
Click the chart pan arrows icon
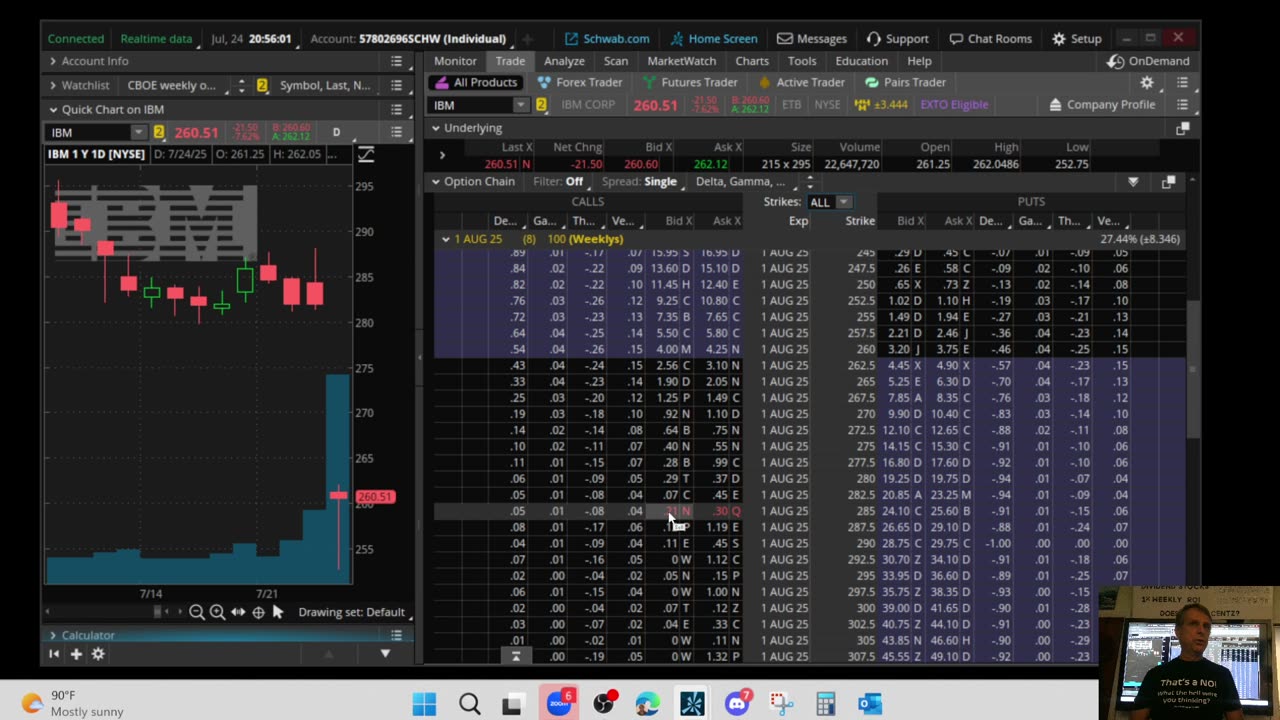tap(238, 612)
